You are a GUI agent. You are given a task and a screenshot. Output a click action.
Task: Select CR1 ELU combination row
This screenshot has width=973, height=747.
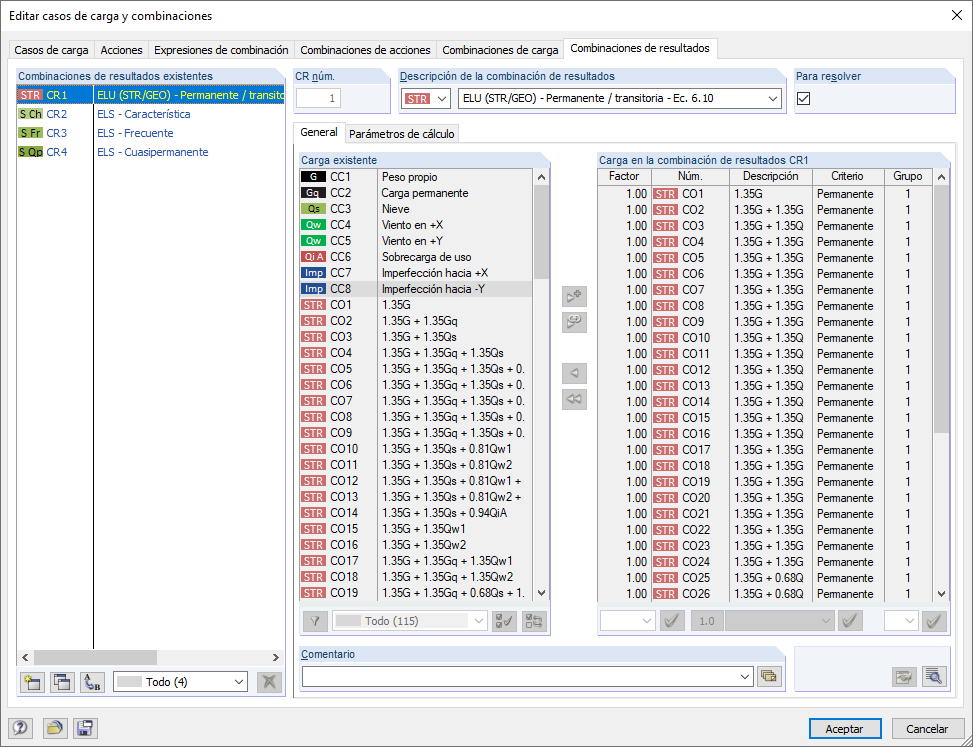tap(150, 95)
